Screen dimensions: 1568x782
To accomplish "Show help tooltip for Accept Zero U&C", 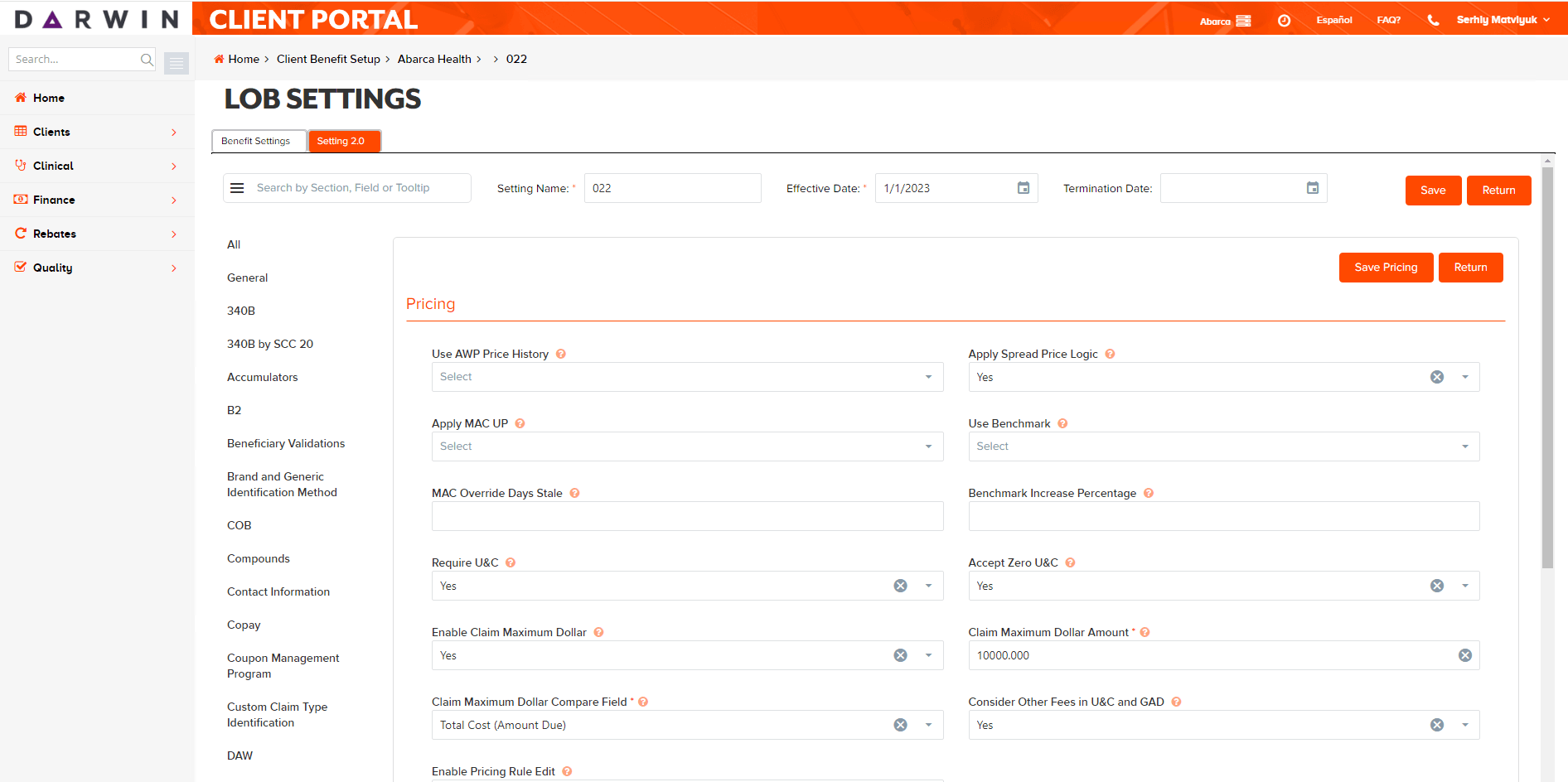I will pos(1070,562).
